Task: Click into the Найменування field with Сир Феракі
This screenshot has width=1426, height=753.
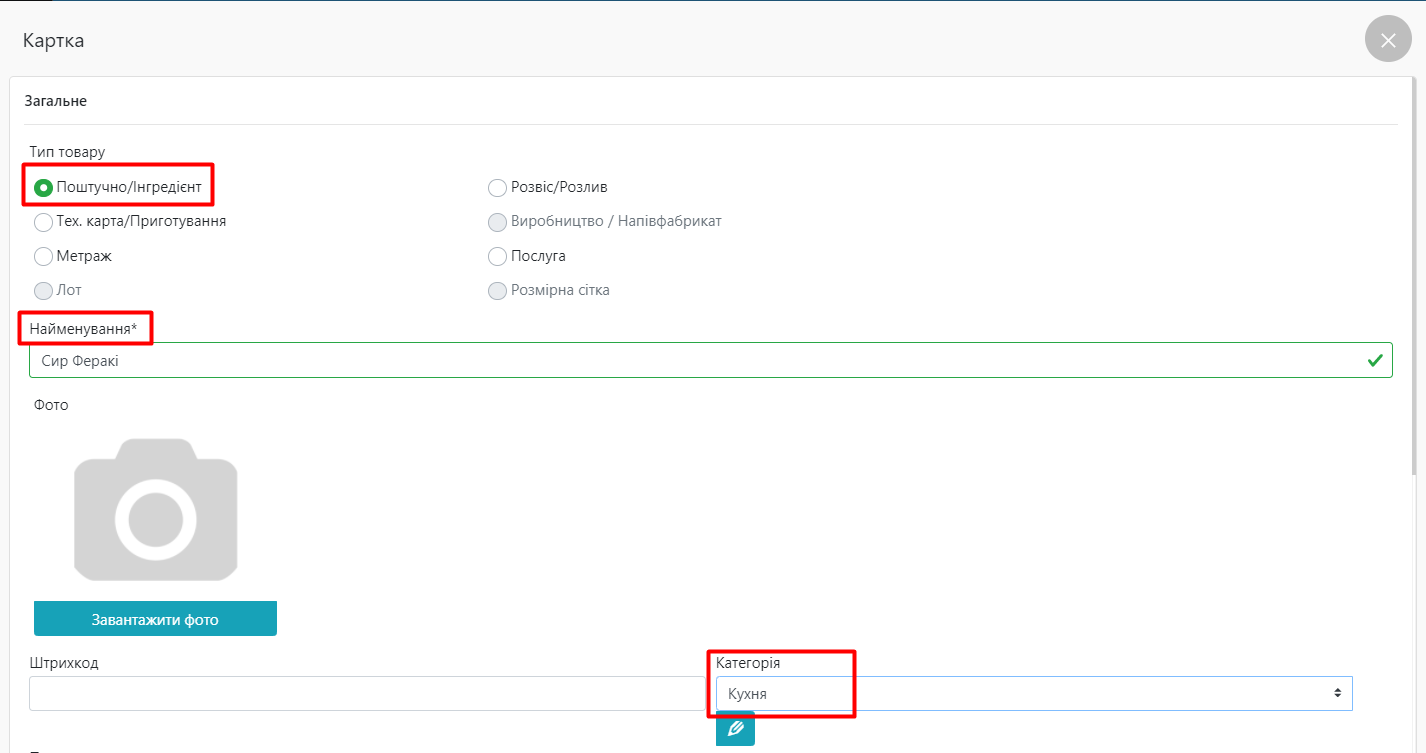Action: point(690,360)
